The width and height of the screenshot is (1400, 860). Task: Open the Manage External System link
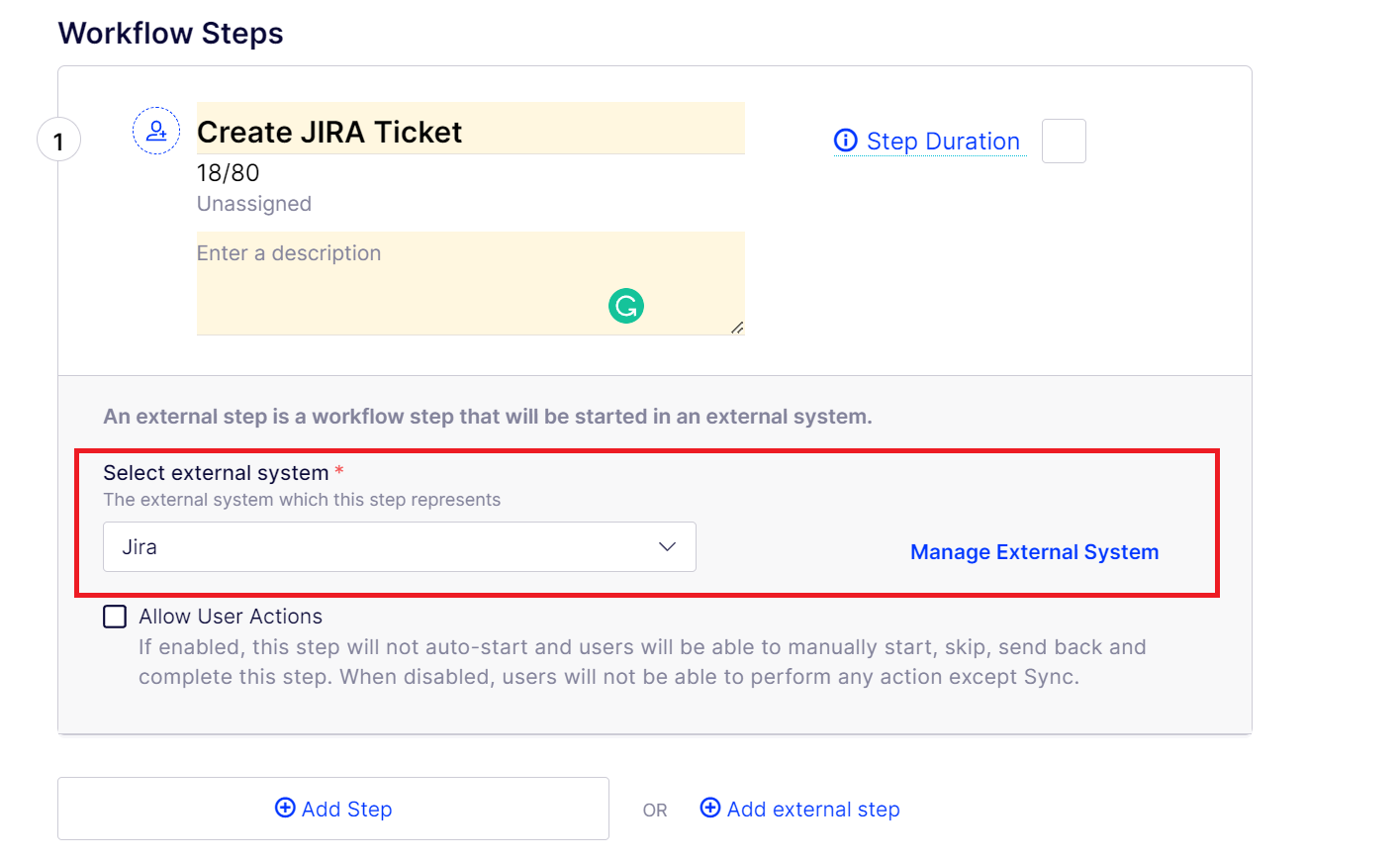(1034, 552)
